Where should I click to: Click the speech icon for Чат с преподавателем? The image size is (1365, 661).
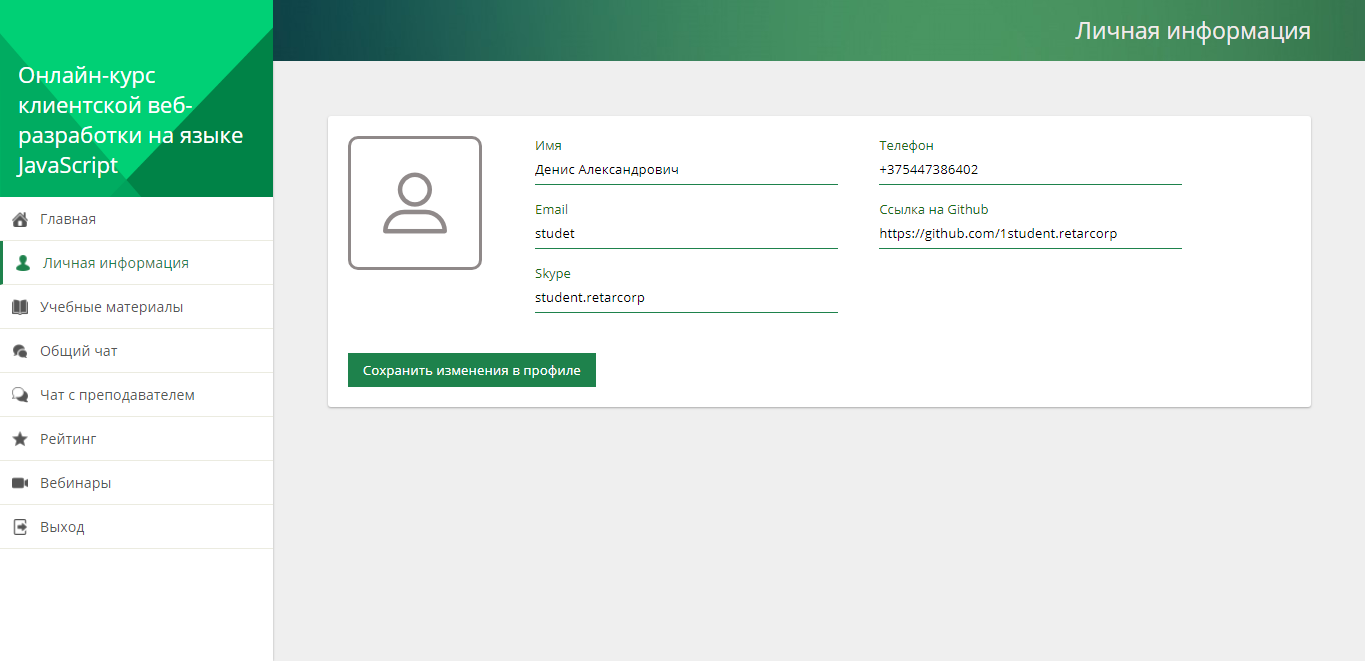(x=19, y=395)
